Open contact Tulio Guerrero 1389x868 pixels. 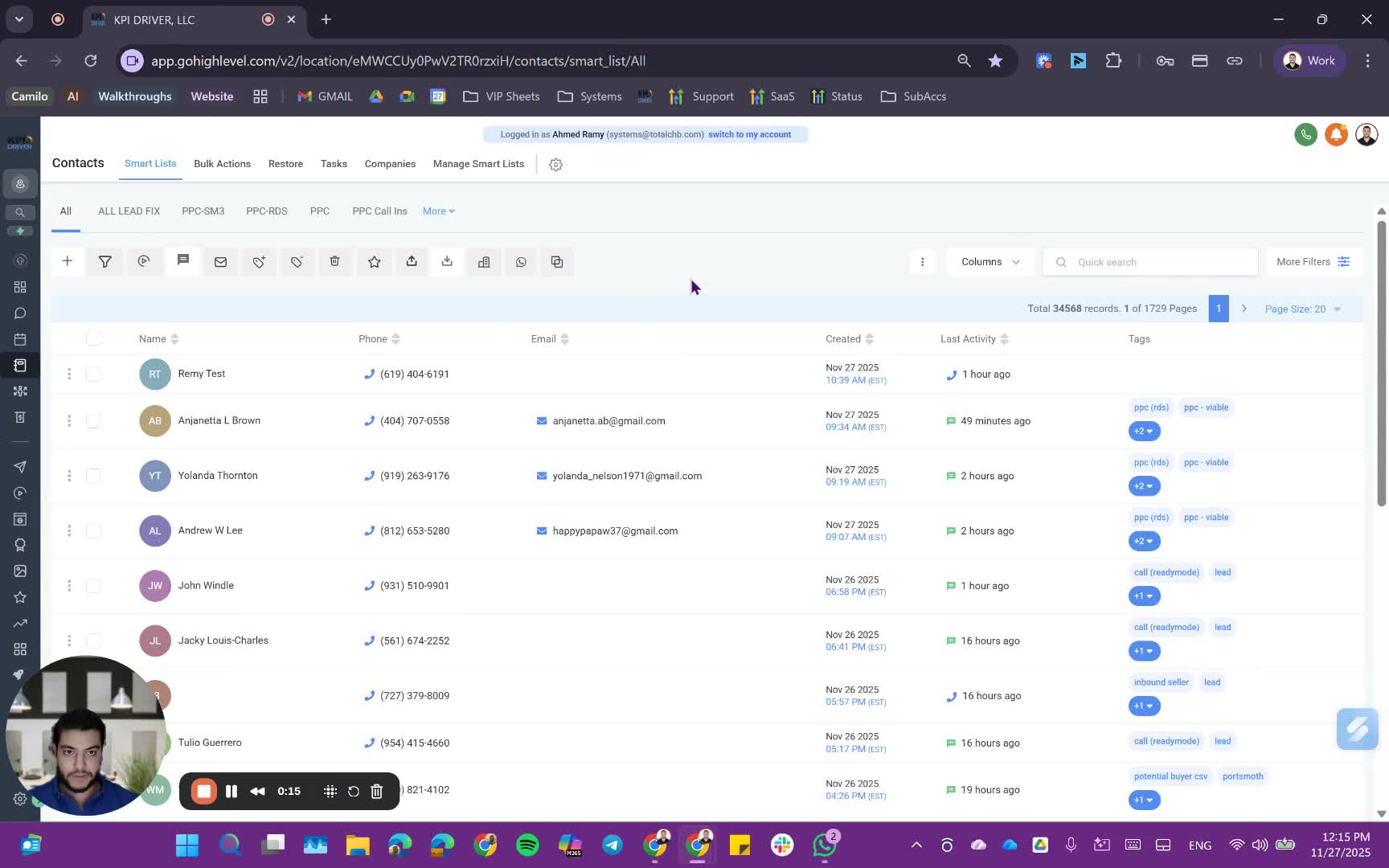(210, 743)
